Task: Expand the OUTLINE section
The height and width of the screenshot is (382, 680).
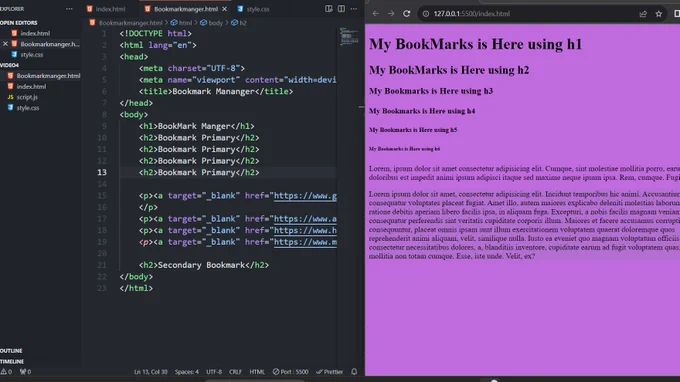Action: [11, 350]
